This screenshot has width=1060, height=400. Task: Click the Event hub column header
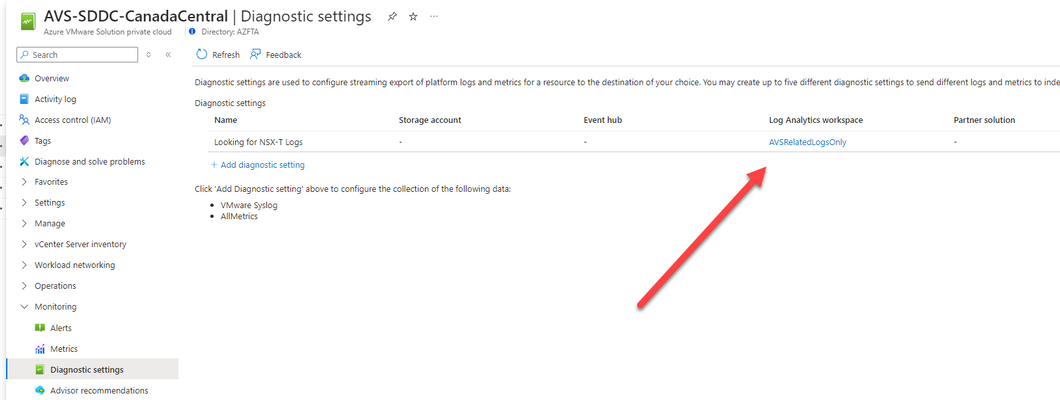coord(602,120)
